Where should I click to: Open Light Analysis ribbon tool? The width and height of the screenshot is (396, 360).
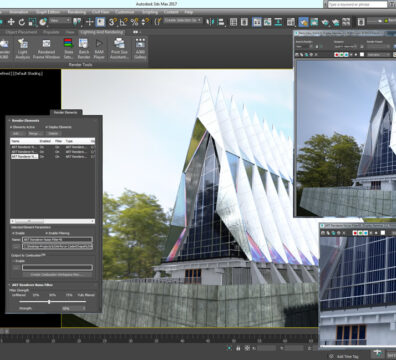(x=23, y=49)
